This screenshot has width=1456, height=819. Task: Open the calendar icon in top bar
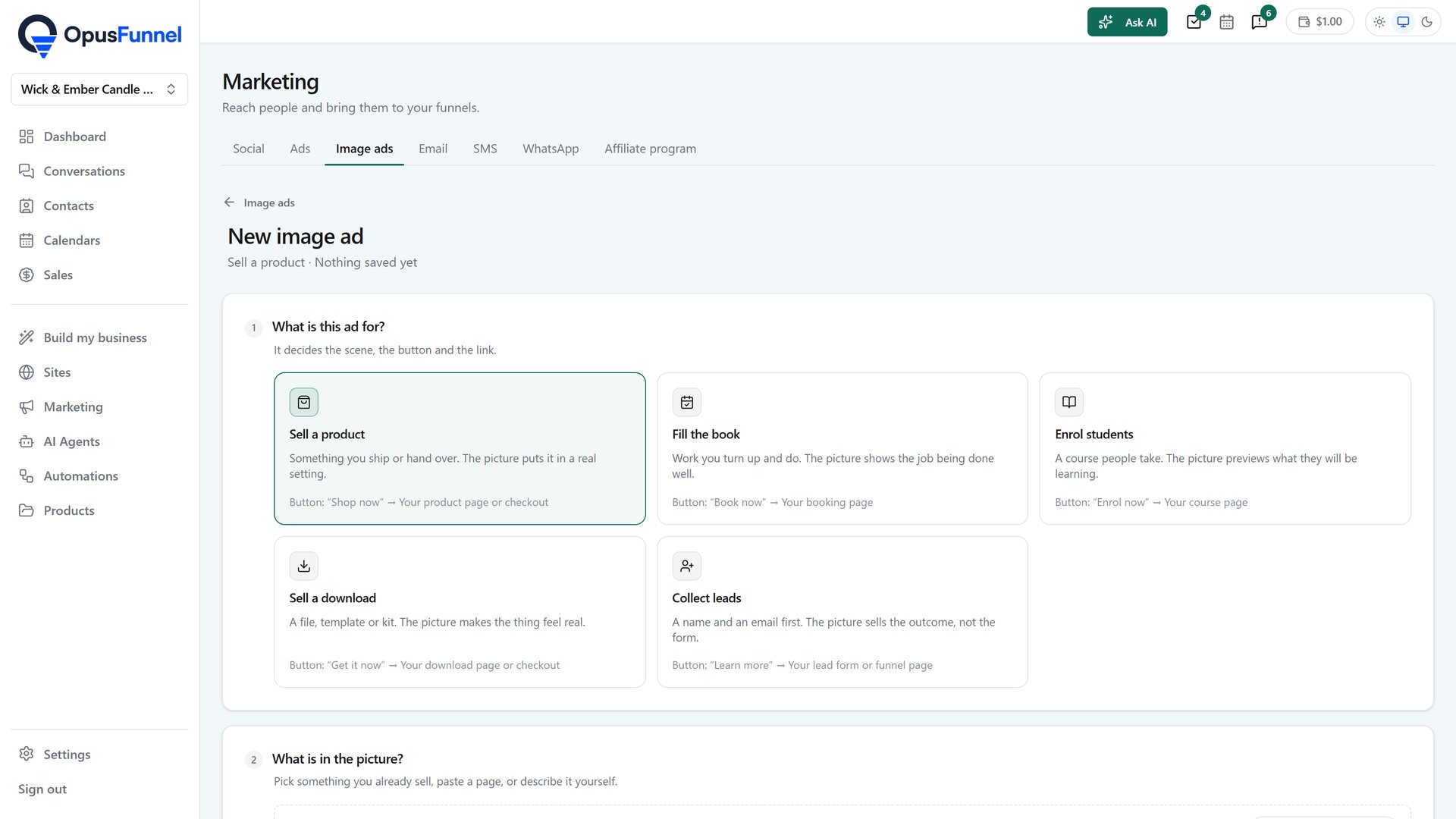coord(1226,22)
